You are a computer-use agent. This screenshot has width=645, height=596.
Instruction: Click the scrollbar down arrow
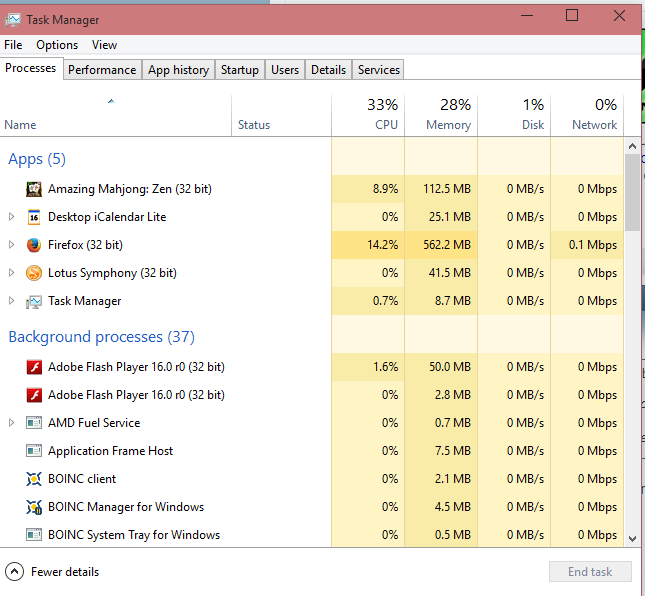(632, 538)
